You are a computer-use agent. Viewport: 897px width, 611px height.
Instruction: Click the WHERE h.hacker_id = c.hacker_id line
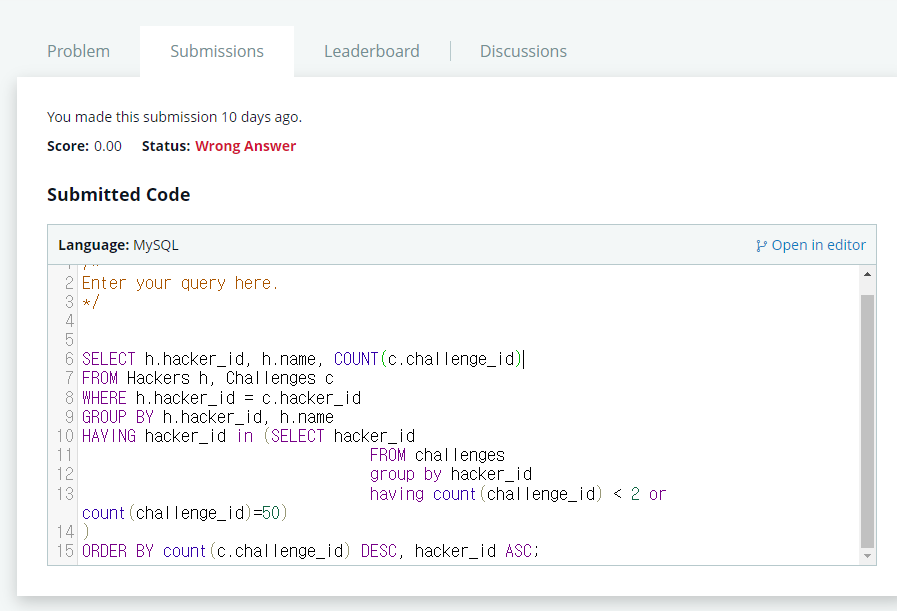[221, 398]
